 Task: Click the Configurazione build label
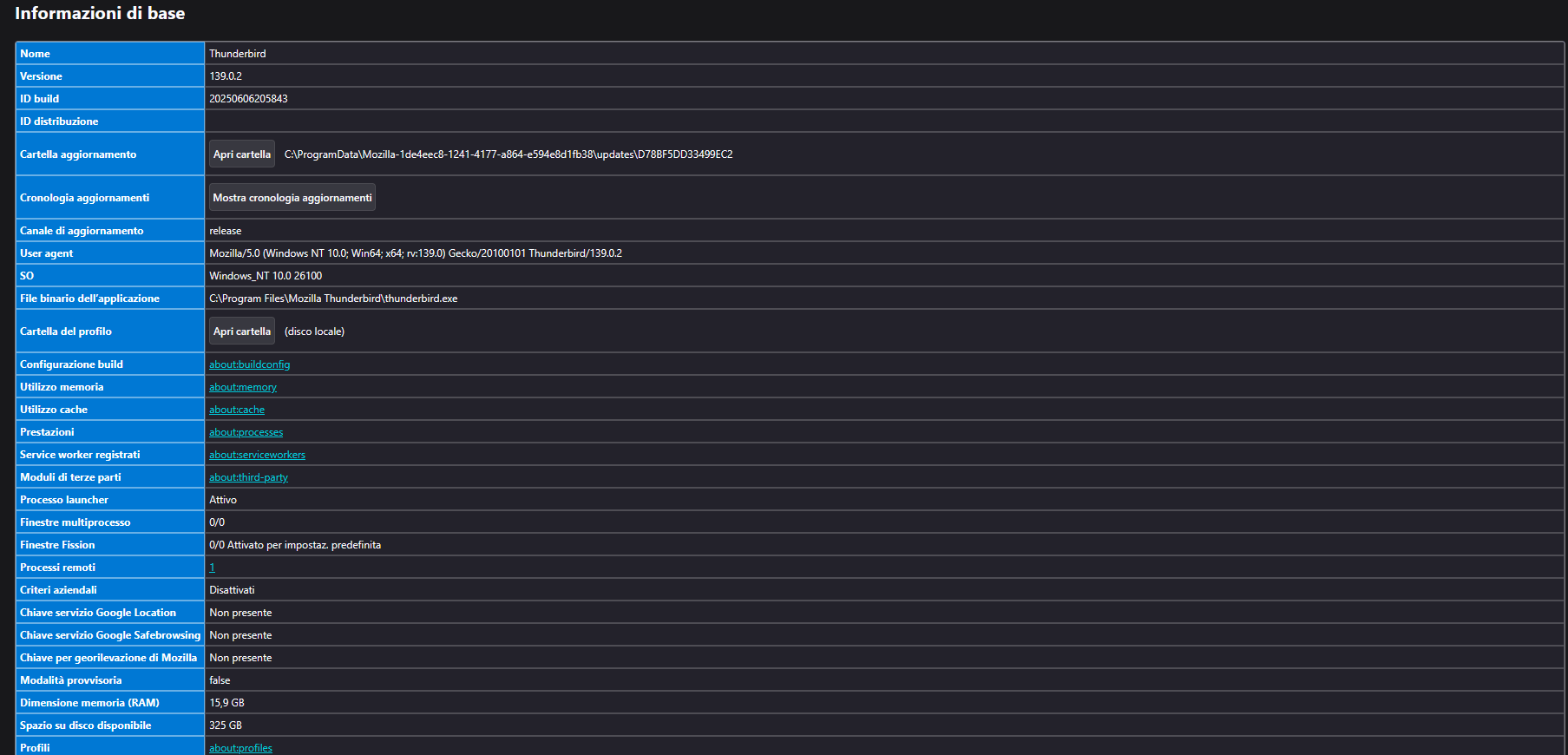pyautogui.click(x=71, y=364)
